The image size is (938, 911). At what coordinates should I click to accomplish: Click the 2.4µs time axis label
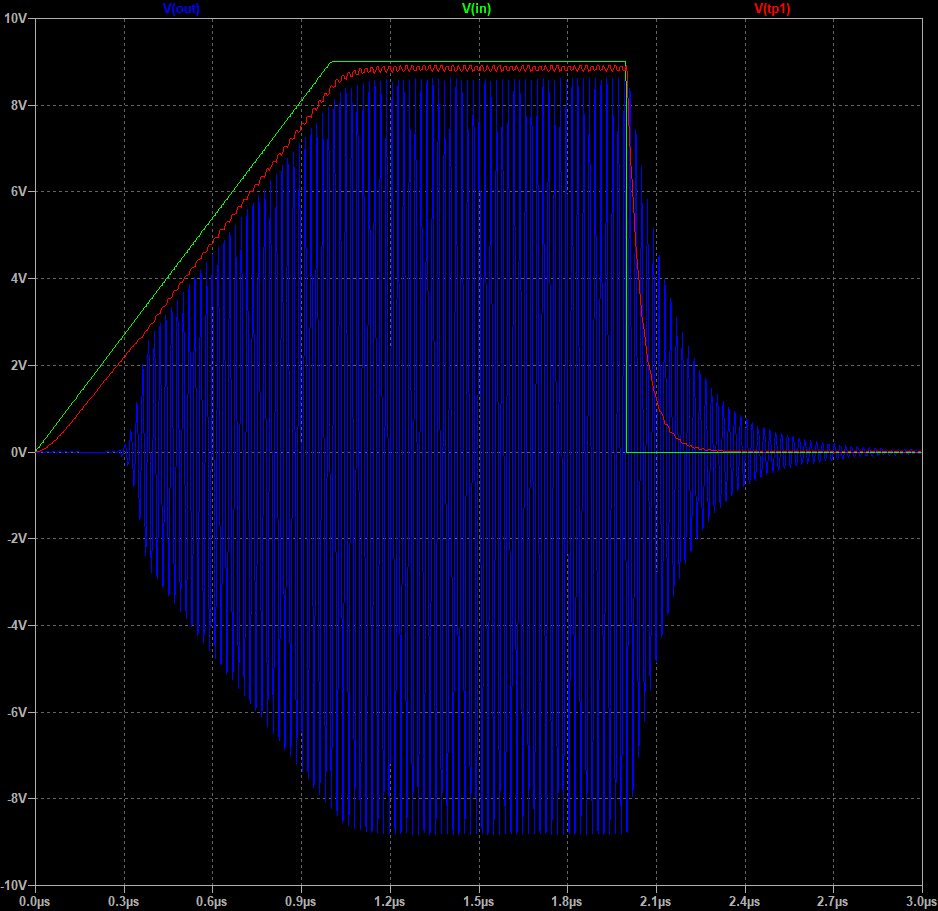[x=745, y=901]
